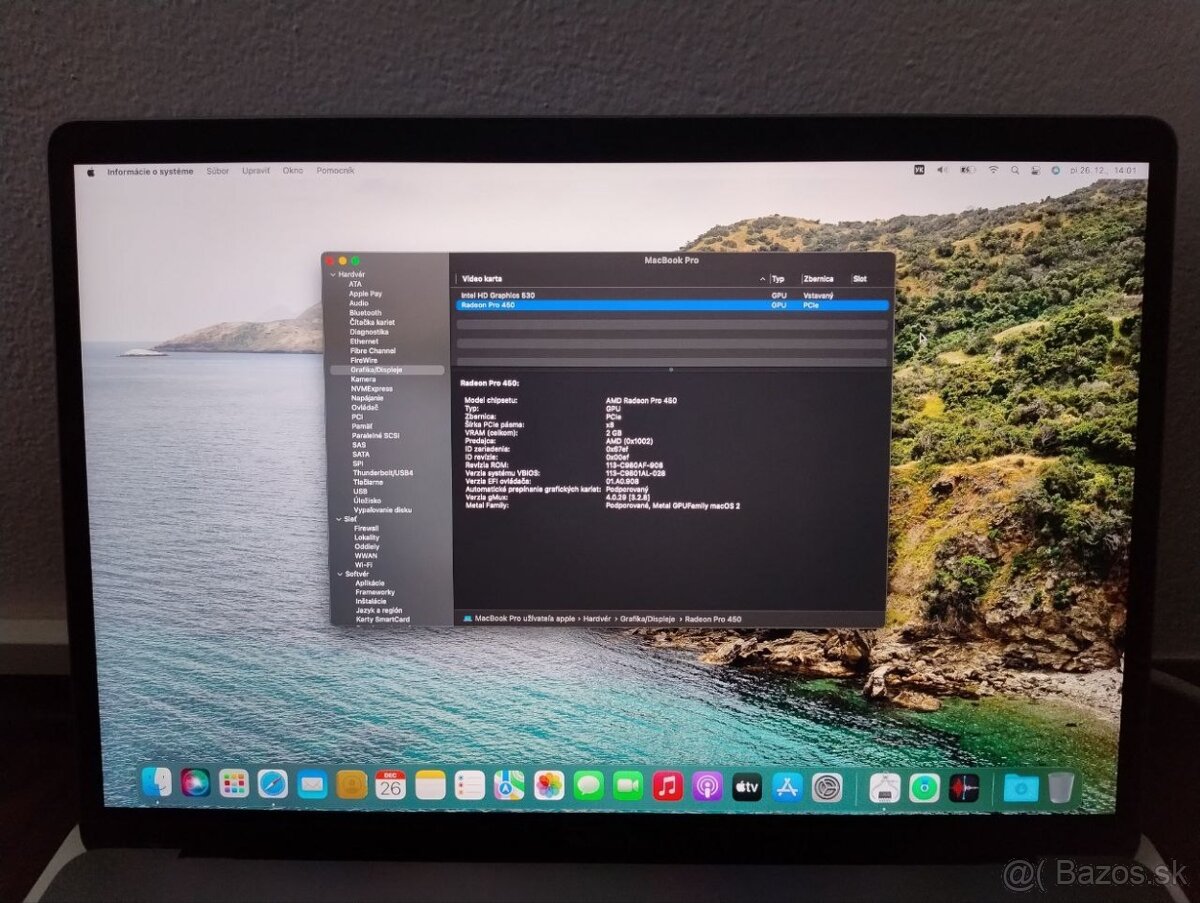
Task: Select NVMExpress in the sidebar
Action: pos(373,388)
